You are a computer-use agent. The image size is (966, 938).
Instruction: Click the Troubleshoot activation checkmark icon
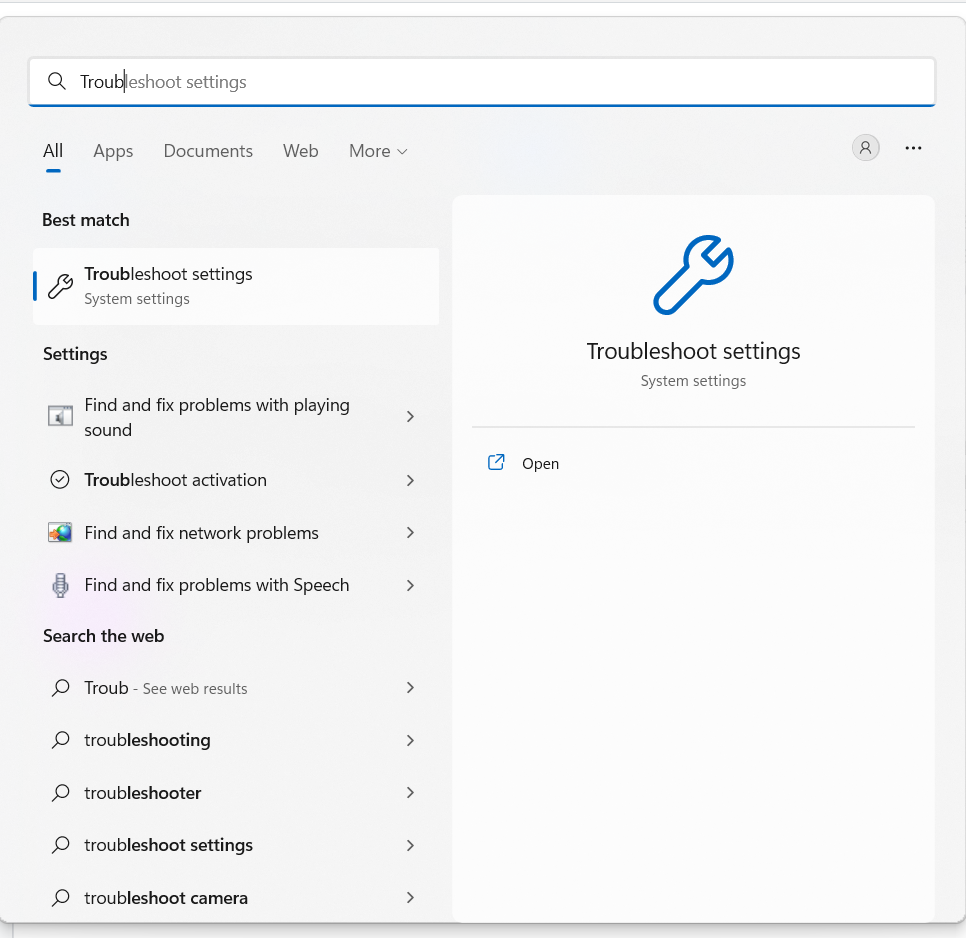click(60, 480)
